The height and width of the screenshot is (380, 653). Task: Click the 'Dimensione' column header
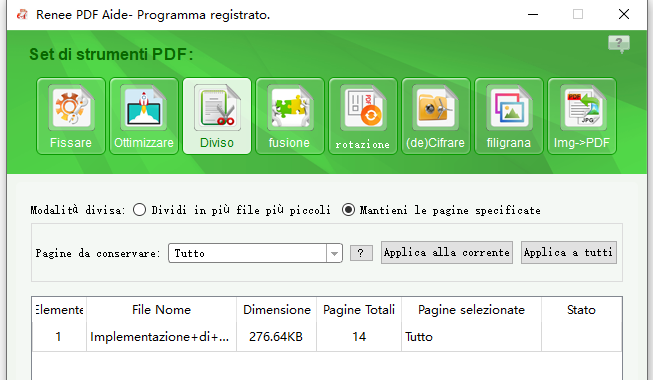[277, 310]
